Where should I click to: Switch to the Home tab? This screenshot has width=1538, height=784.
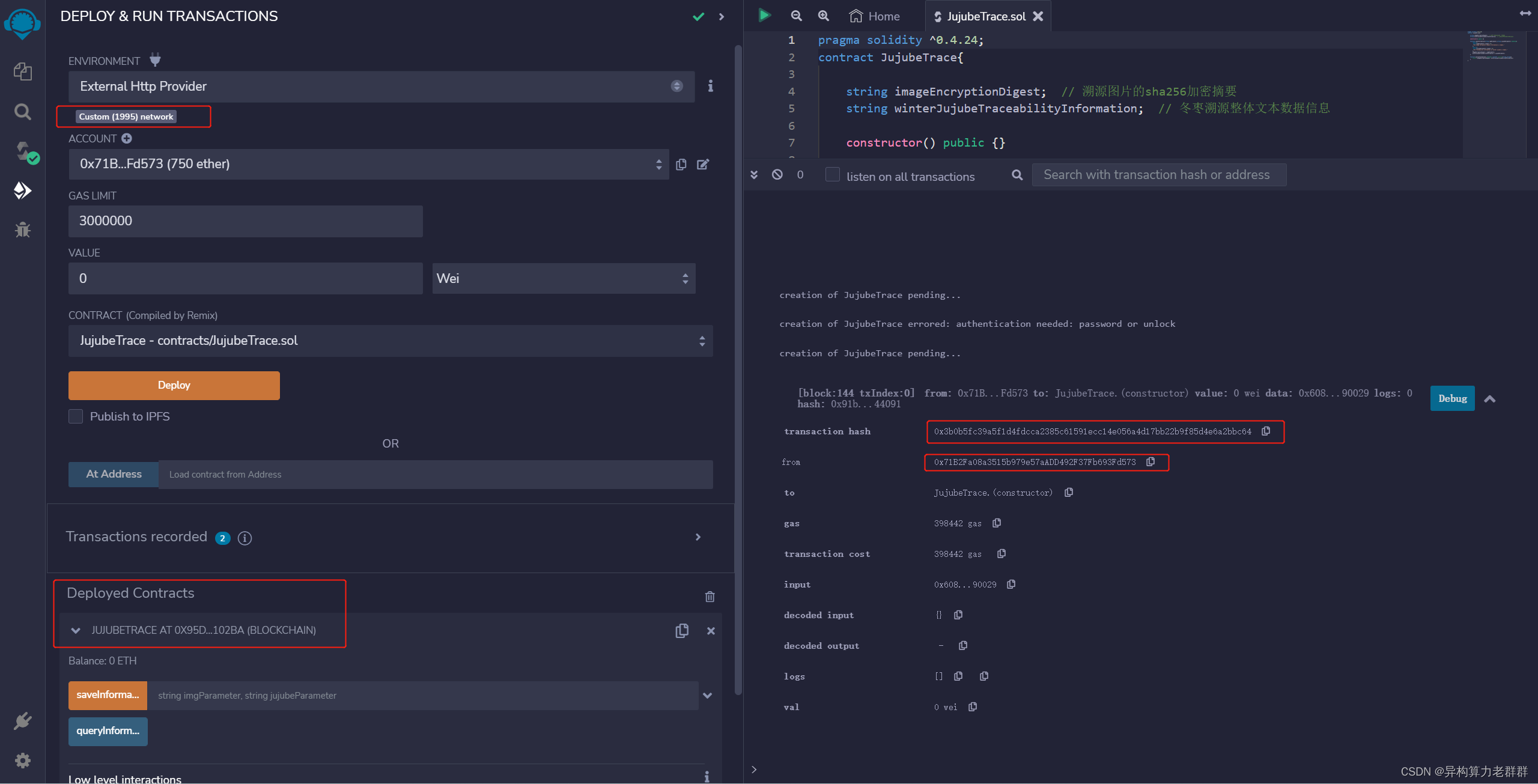[875, 16]
